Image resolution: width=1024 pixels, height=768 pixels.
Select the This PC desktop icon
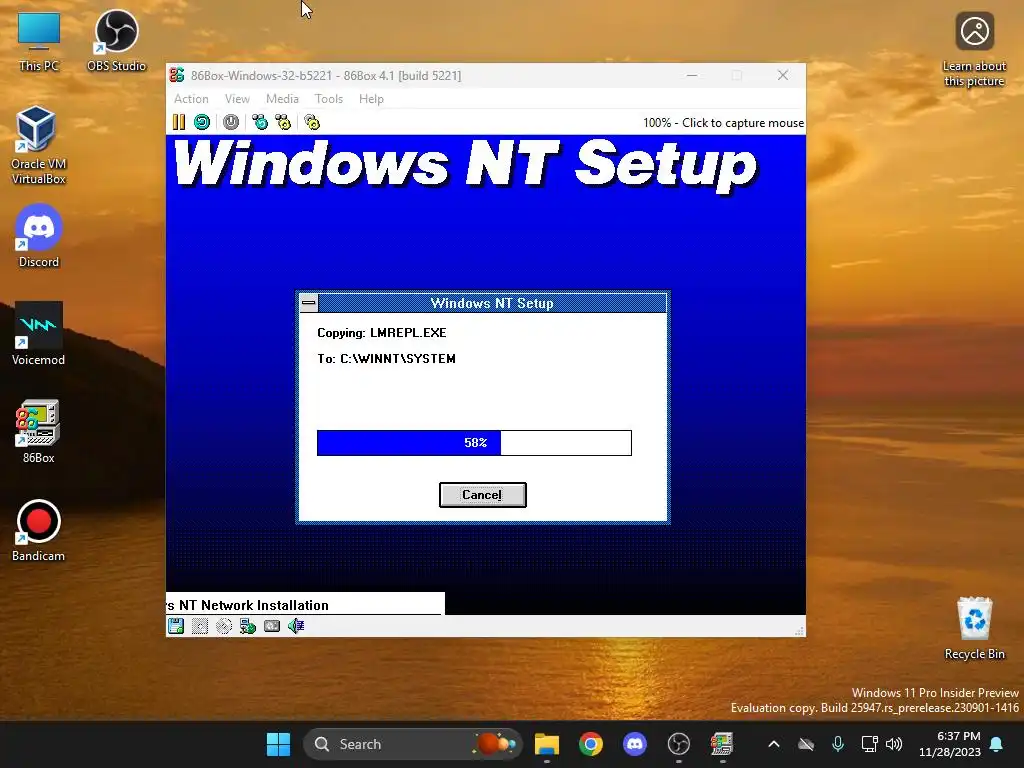39,41
